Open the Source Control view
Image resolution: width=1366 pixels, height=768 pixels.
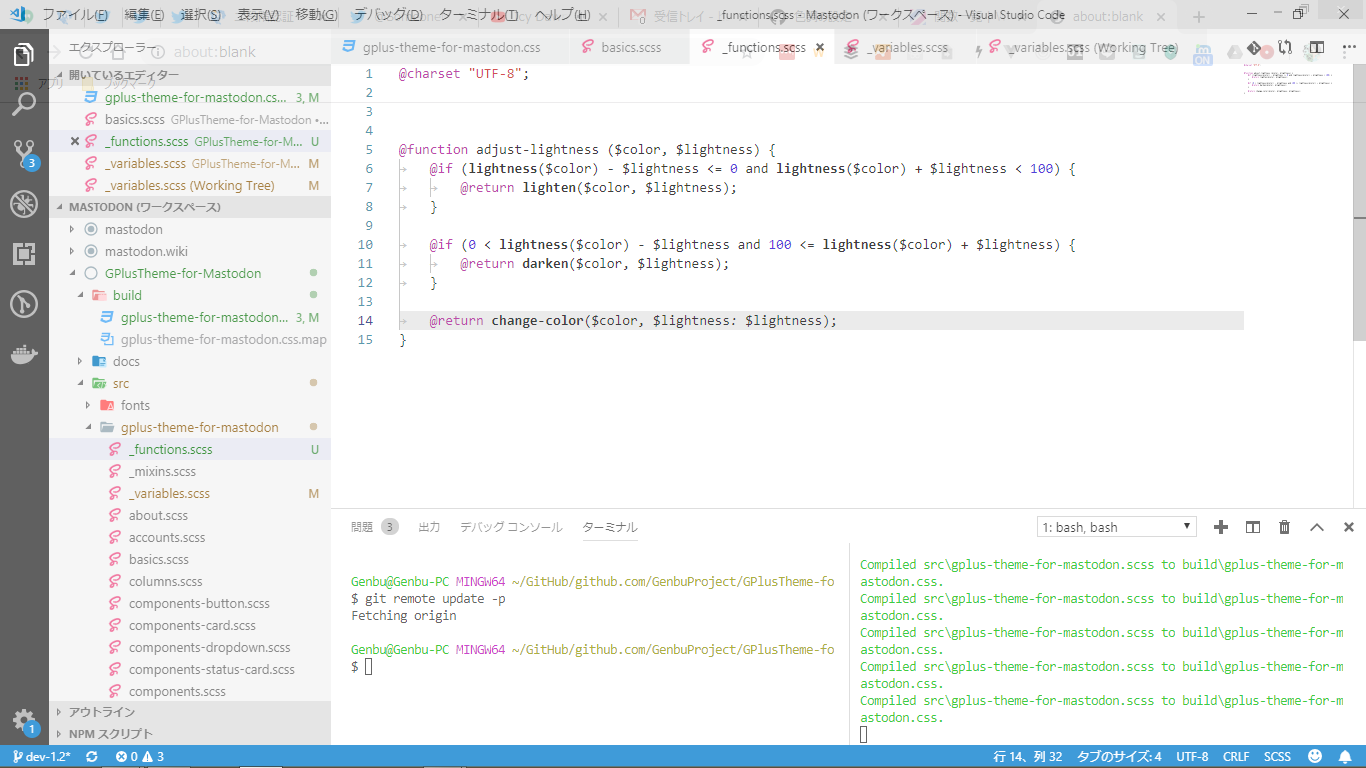coord(24,154)
